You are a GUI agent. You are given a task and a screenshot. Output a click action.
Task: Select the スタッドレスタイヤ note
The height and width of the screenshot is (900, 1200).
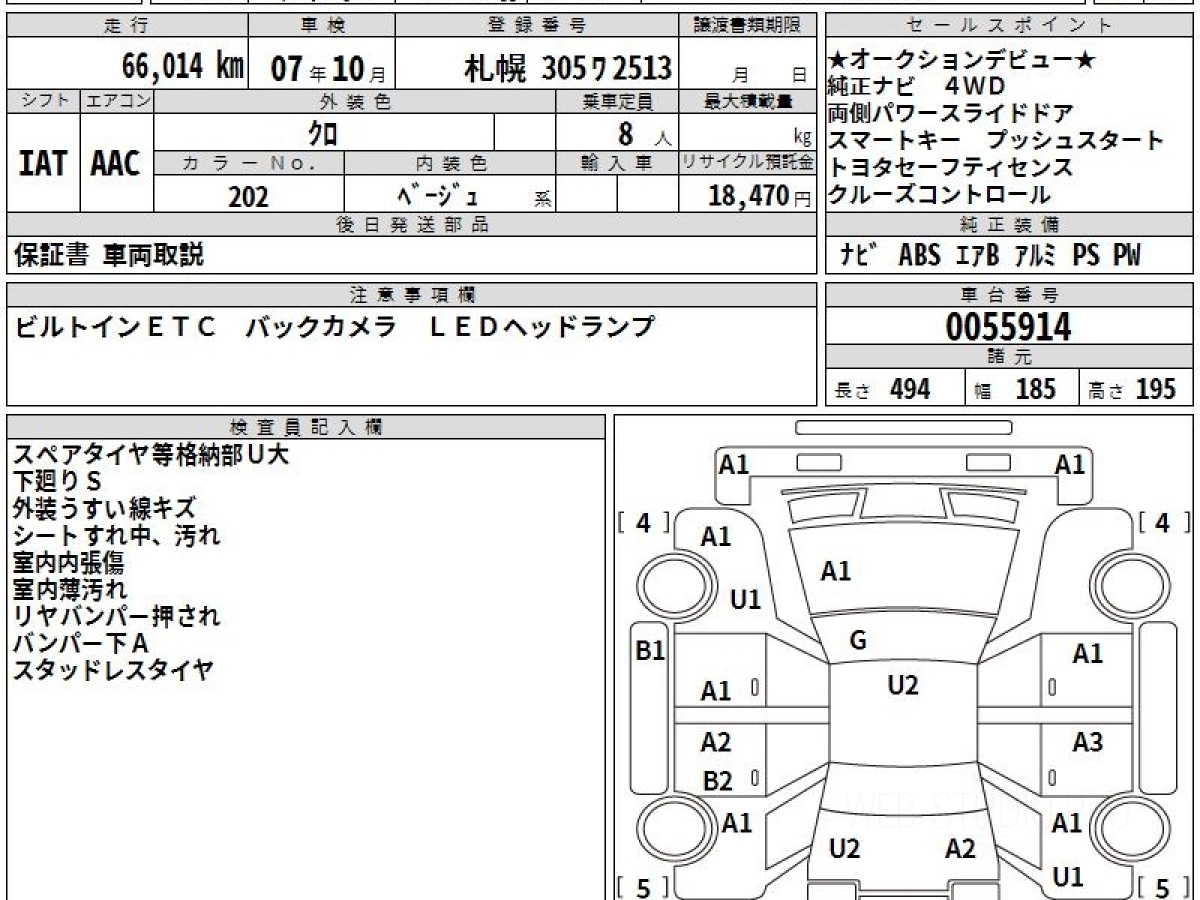click(x=112, y=670)
